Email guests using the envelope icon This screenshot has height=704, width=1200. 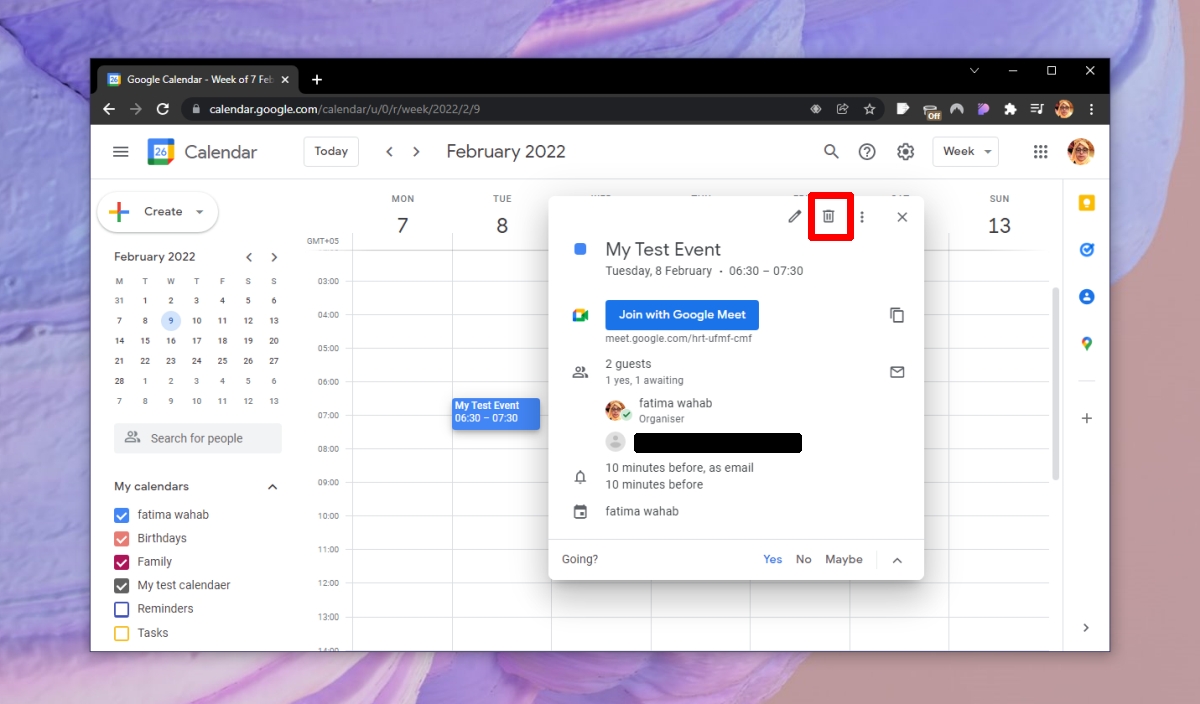(897, 372)
